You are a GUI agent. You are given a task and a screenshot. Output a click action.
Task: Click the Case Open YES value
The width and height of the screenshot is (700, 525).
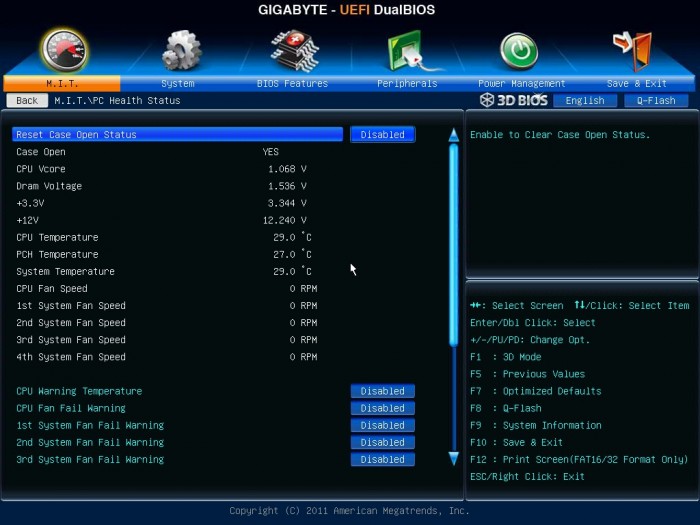click(x=271, y=152)
